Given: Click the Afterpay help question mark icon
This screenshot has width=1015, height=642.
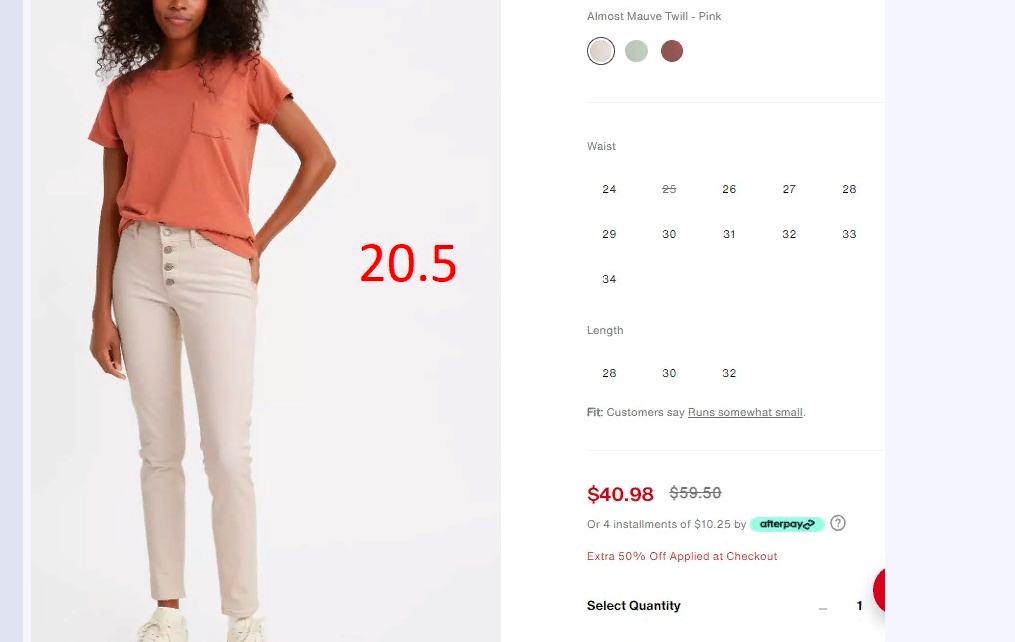Looking at the screenshot, I should pos(838,523).
